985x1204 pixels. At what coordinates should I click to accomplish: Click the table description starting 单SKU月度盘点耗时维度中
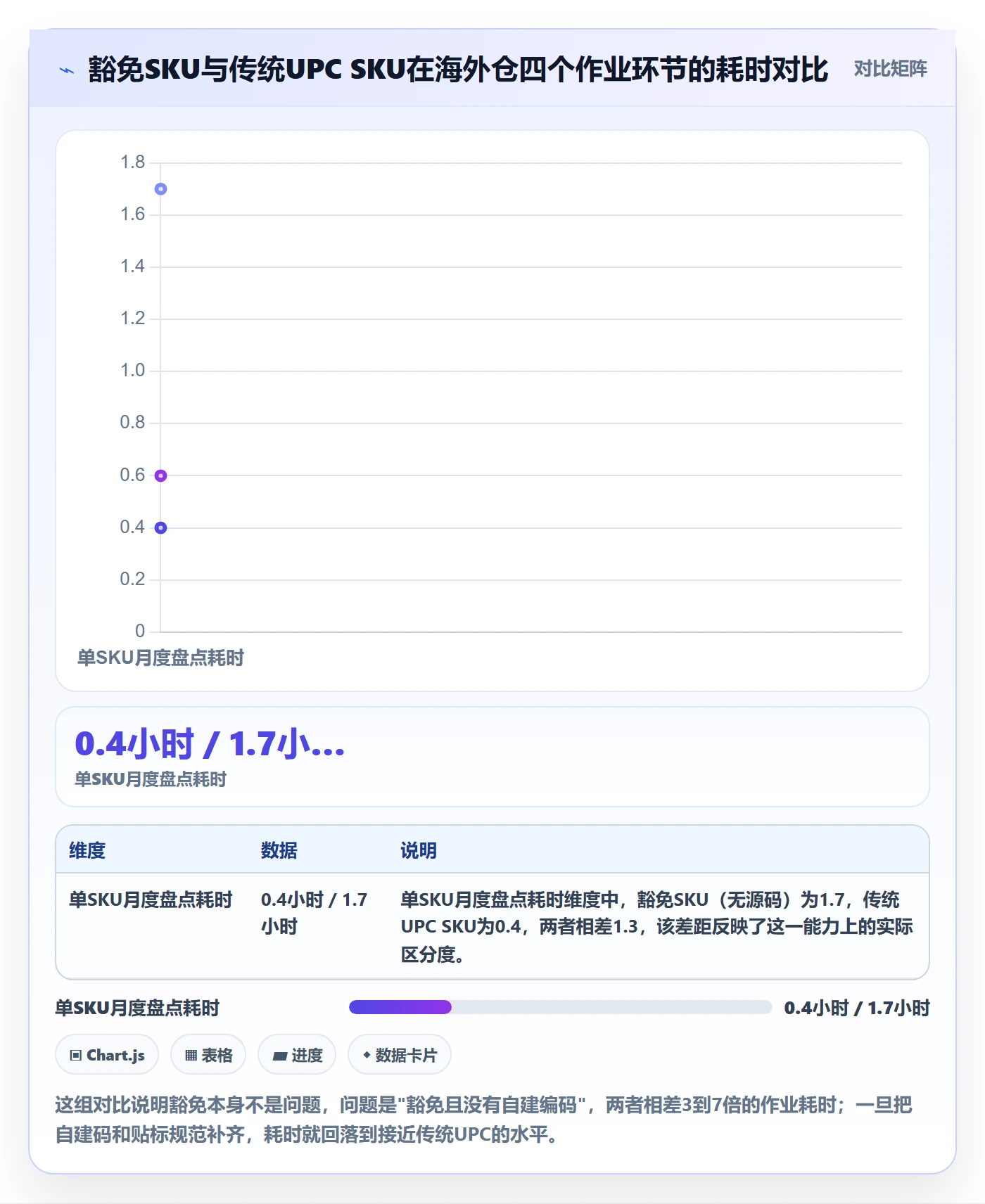tap(656, 927)
